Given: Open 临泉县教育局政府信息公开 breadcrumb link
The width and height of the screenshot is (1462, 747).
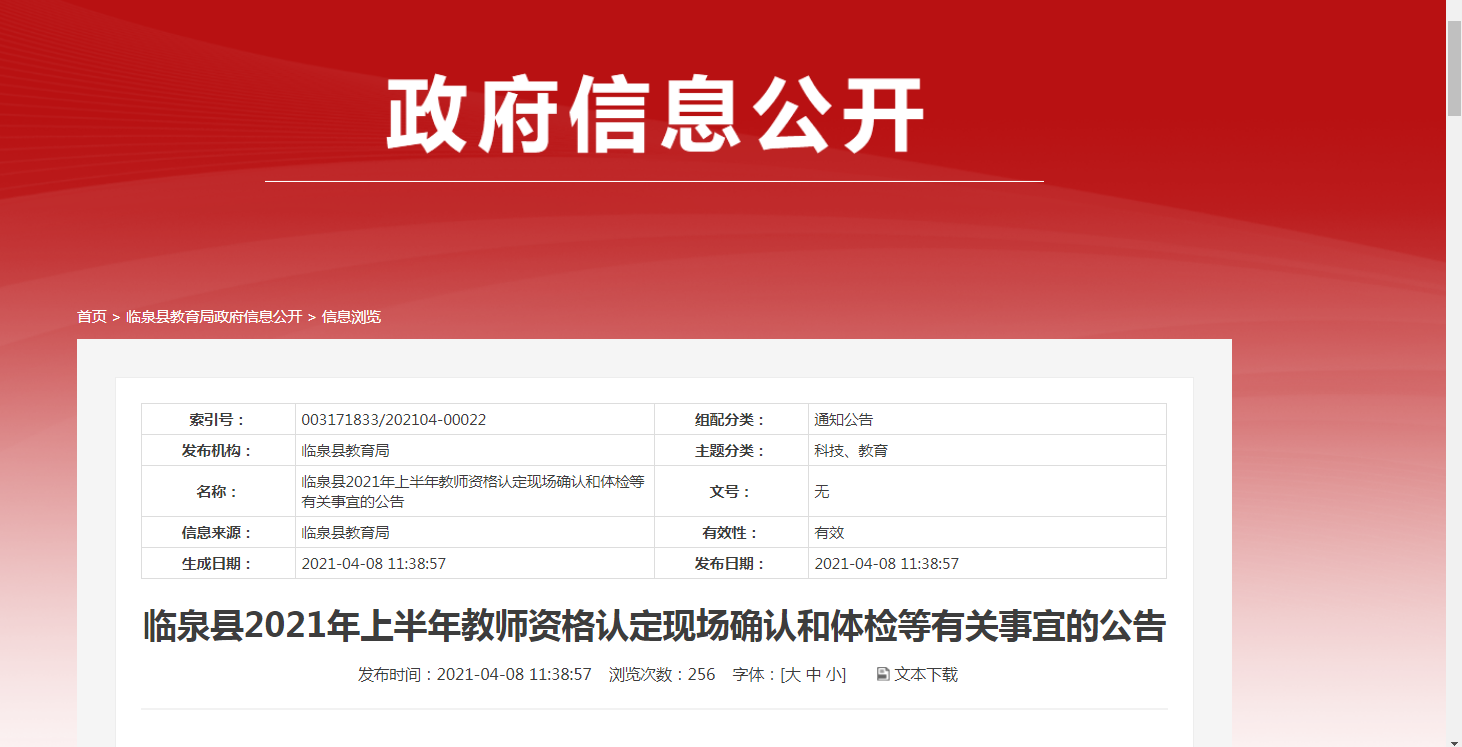Looking at the screenshot, I should (x=214, y=317).
